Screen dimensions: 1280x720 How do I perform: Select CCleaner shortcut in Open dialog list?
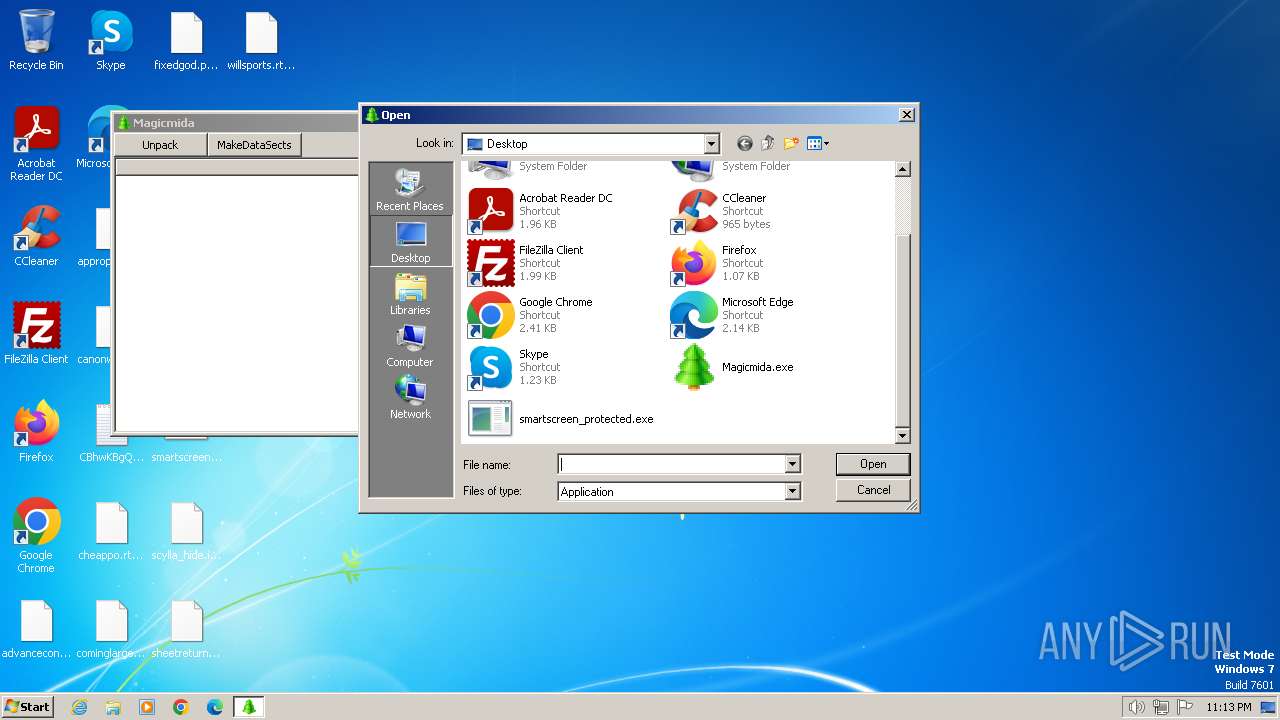720,211
